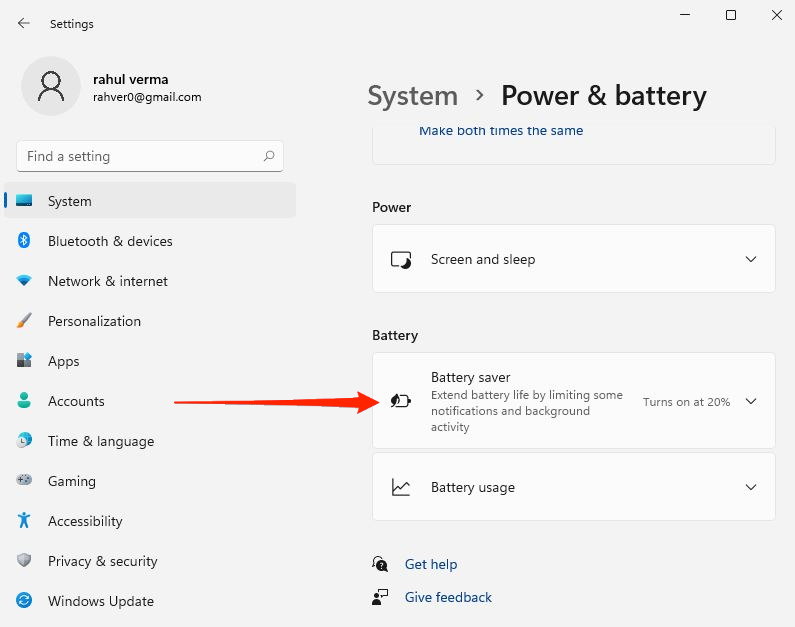Viewport: 795px width, 627px height.
Task: Click the System breadcrumb link
Action: 412,96
